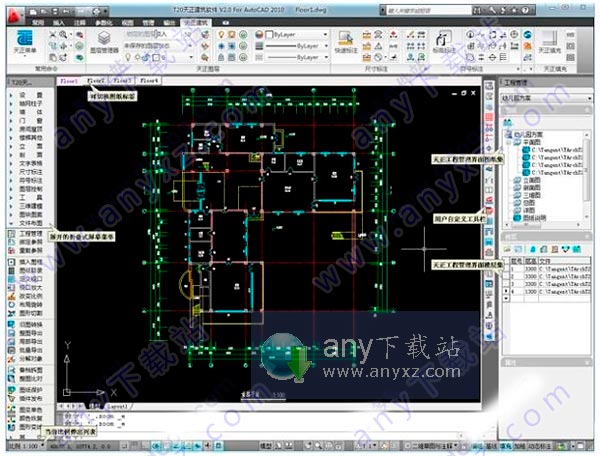The image size is (600, 456).
Task: Open the 天正菜单 ribbon button
Action: pyautogui.click(x=25, y=42)
